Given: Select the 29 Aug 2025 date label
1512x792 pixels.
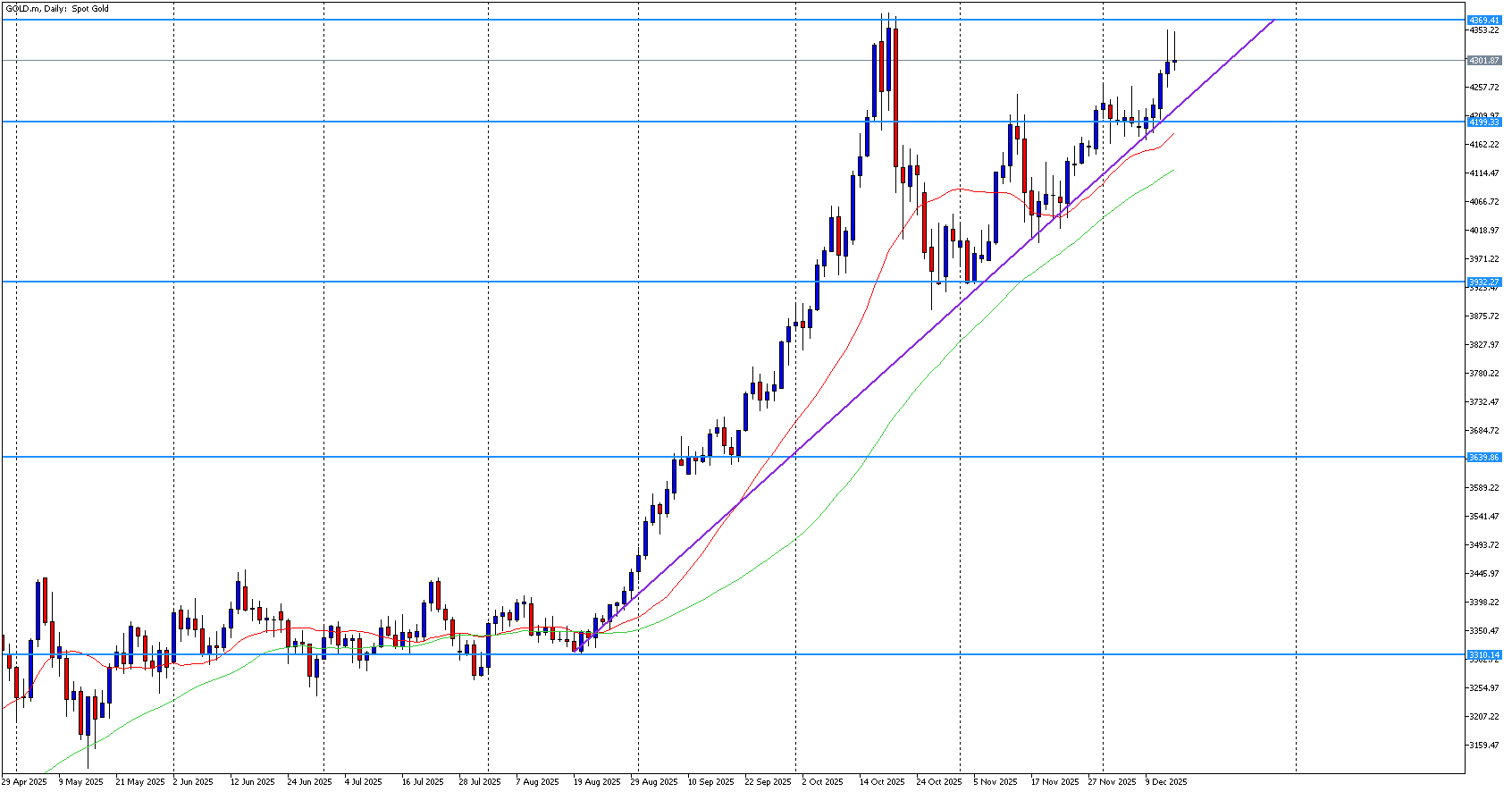Looking at the screenshot, I should click(x=653, y=782).
